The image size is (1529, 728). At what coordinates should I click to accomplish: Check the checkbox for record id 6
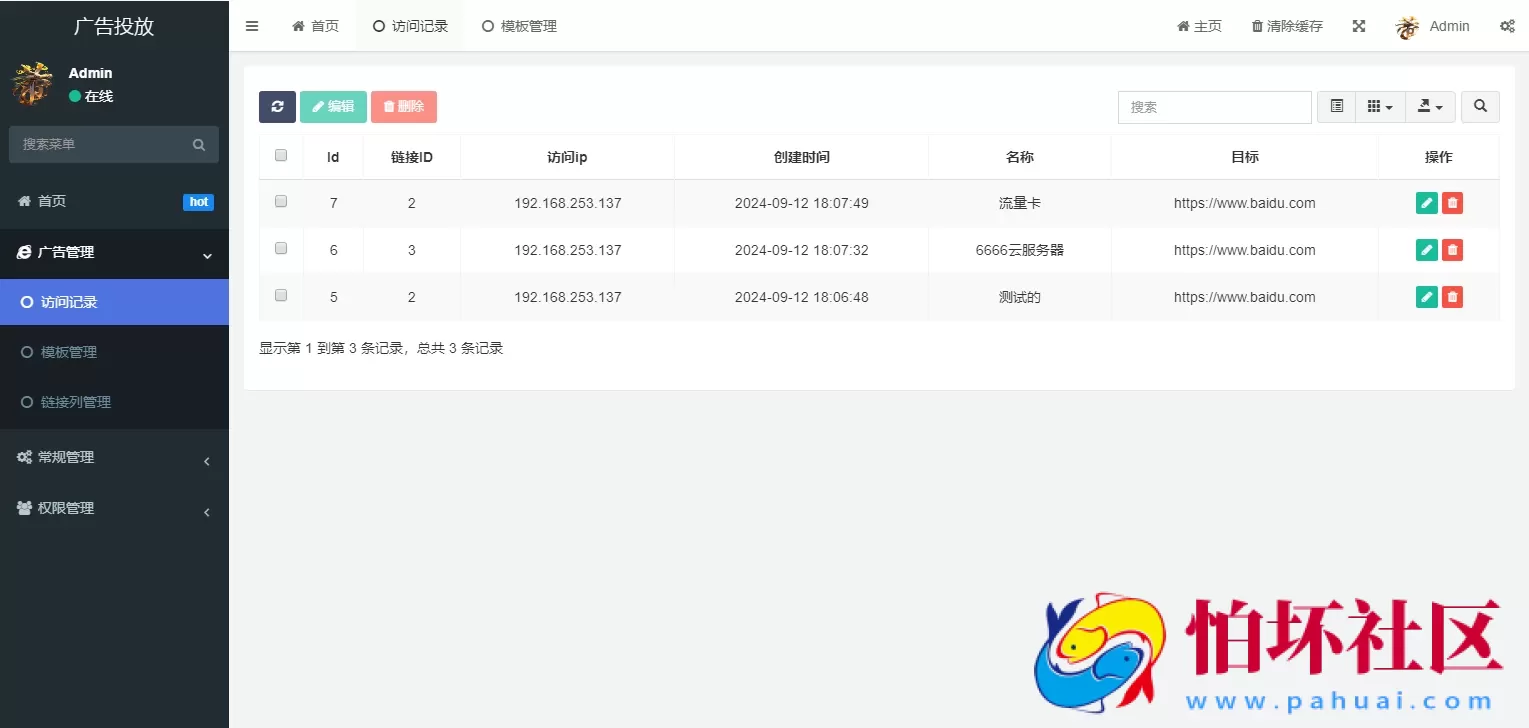point(280,248)
